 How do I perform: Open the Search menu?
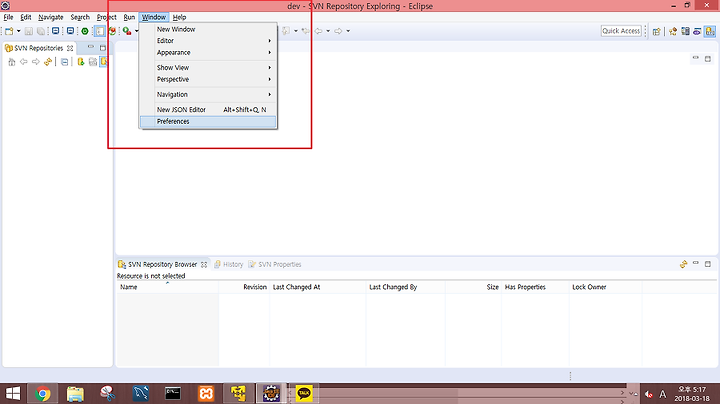click(80, 17)
